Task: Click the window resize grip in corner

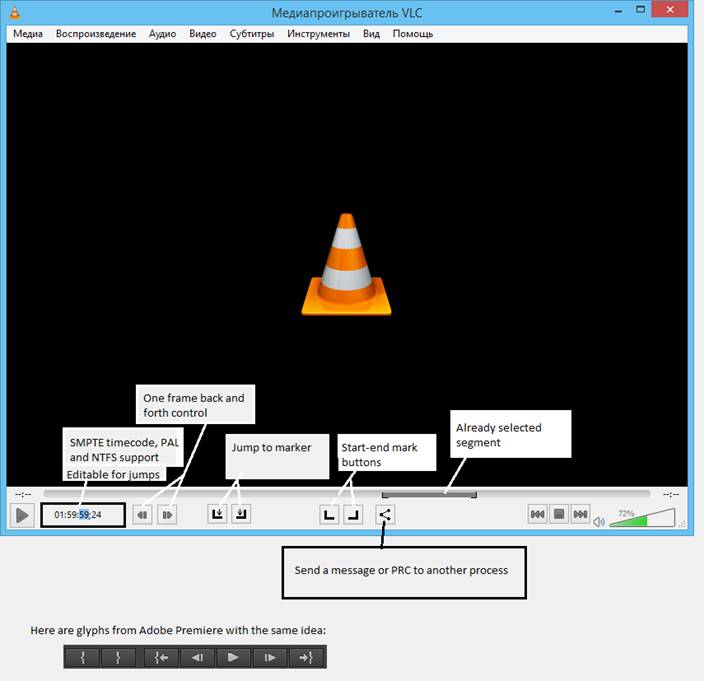Action: (682, 523)
